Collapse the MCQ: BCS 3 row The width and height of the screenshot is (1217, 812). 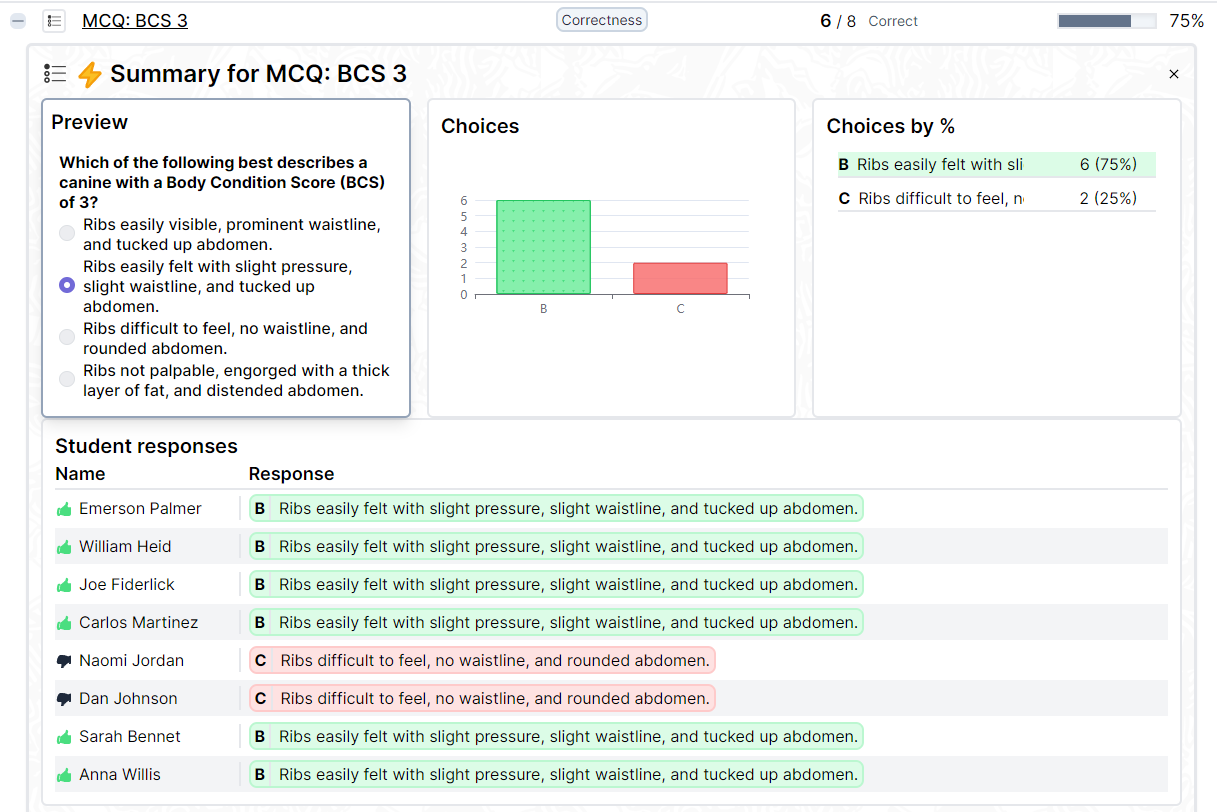[18, 21]
